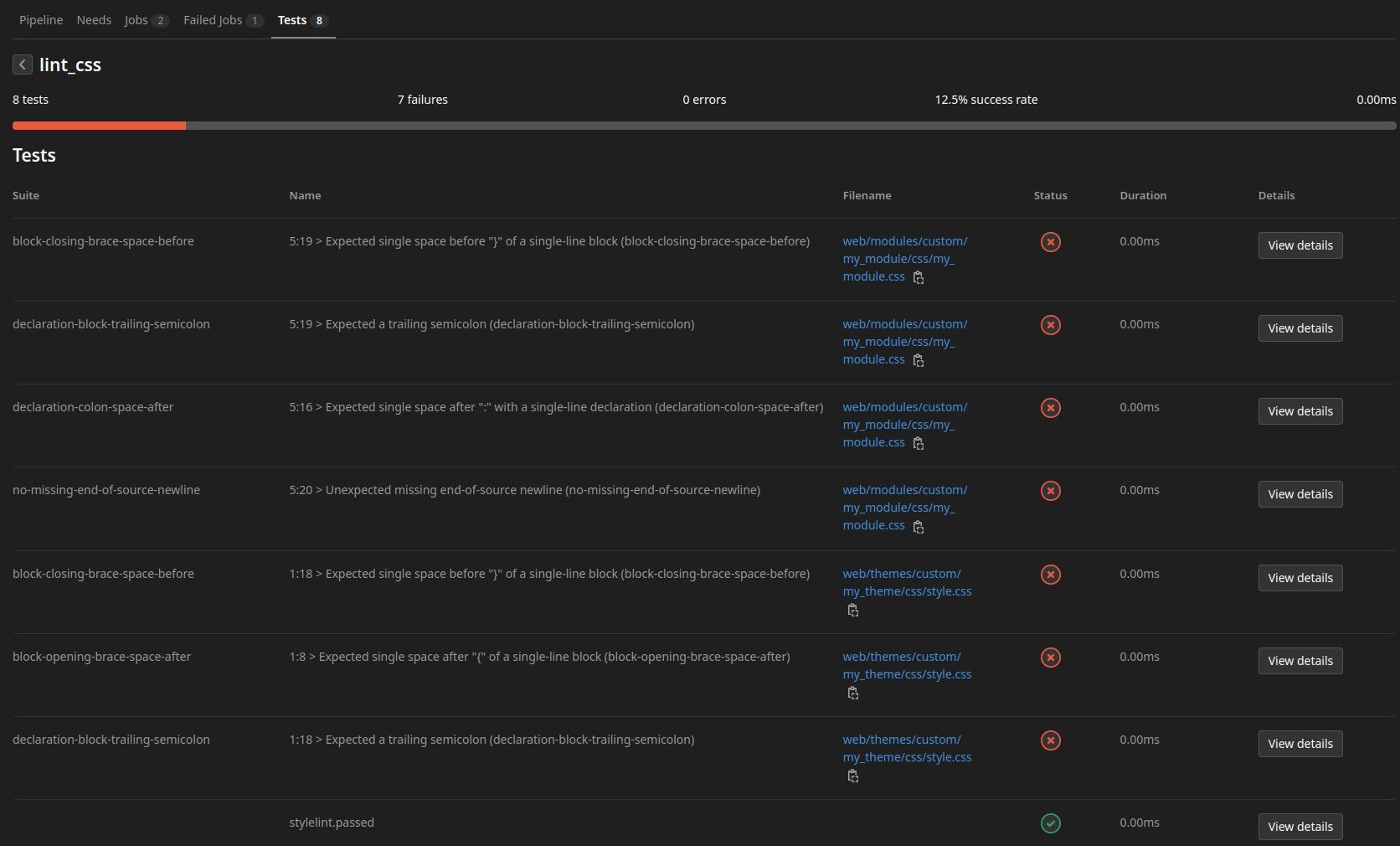Click failed status icon for no-missing-end-of-source-newline
Image resolution: width=1400 pixels, height=846 pixels.
(x=1050, y=491)
